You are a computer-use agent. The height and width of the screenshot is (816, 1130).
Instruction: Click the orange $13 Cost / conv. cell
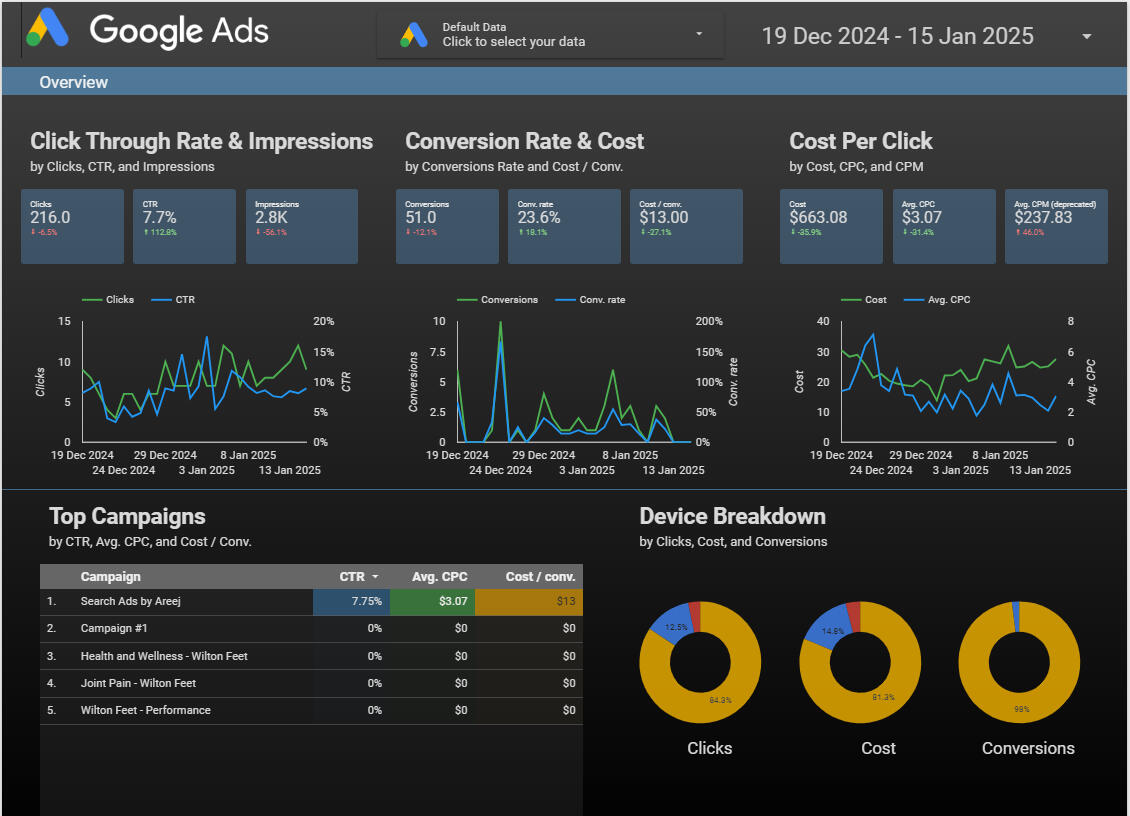[529, 602]
